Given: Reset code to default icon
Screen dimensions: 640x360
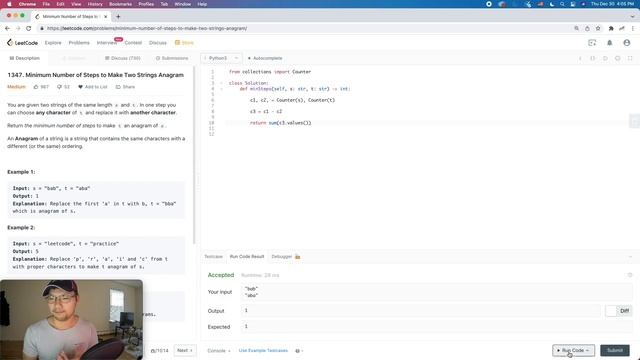Looking at the screenshot, I should [x=605, y=58].
